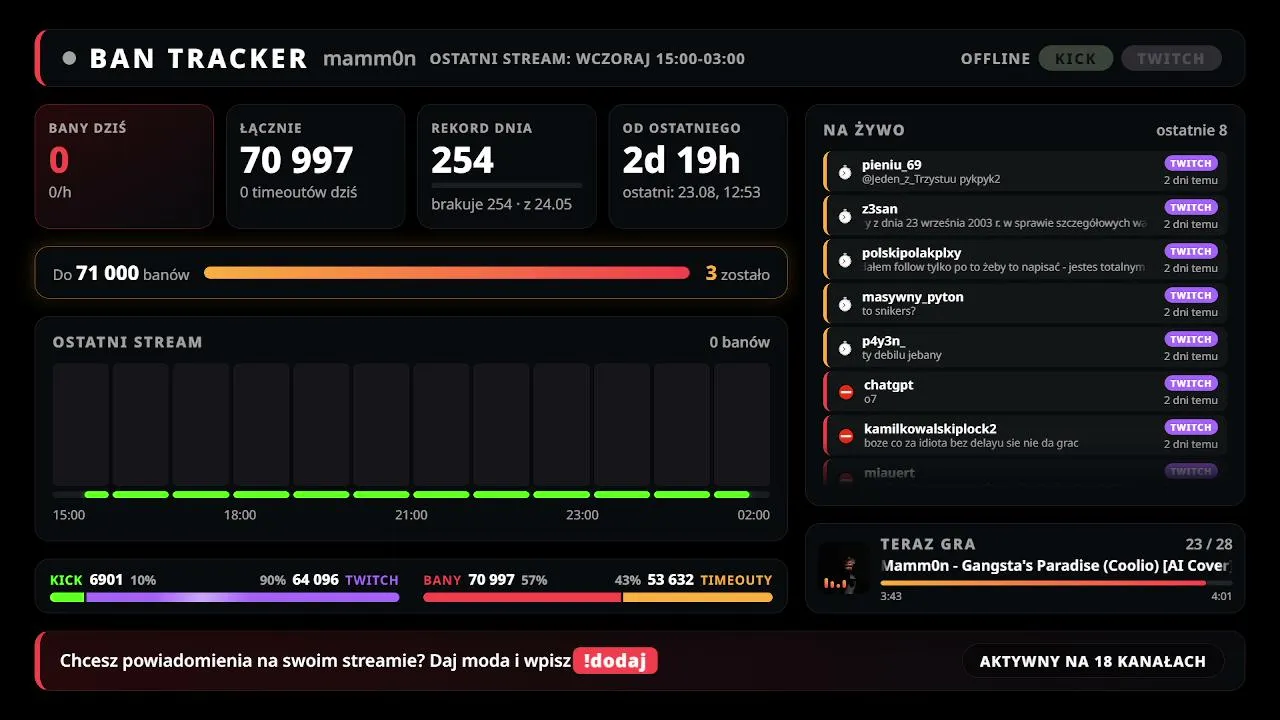Click the message 'boze co za idiota bez delayu'

tap(971, 443)
